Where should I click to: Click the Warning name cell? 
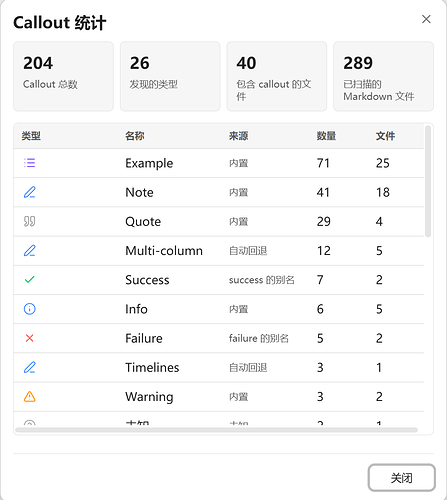tap(149, 397)
